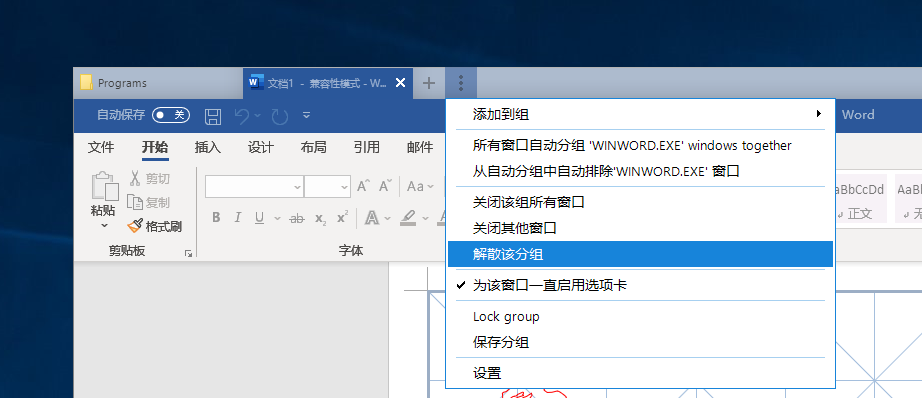Screen dimensions: 922x398
Task: Apply Strikethrough formatting
Action: 297,218
